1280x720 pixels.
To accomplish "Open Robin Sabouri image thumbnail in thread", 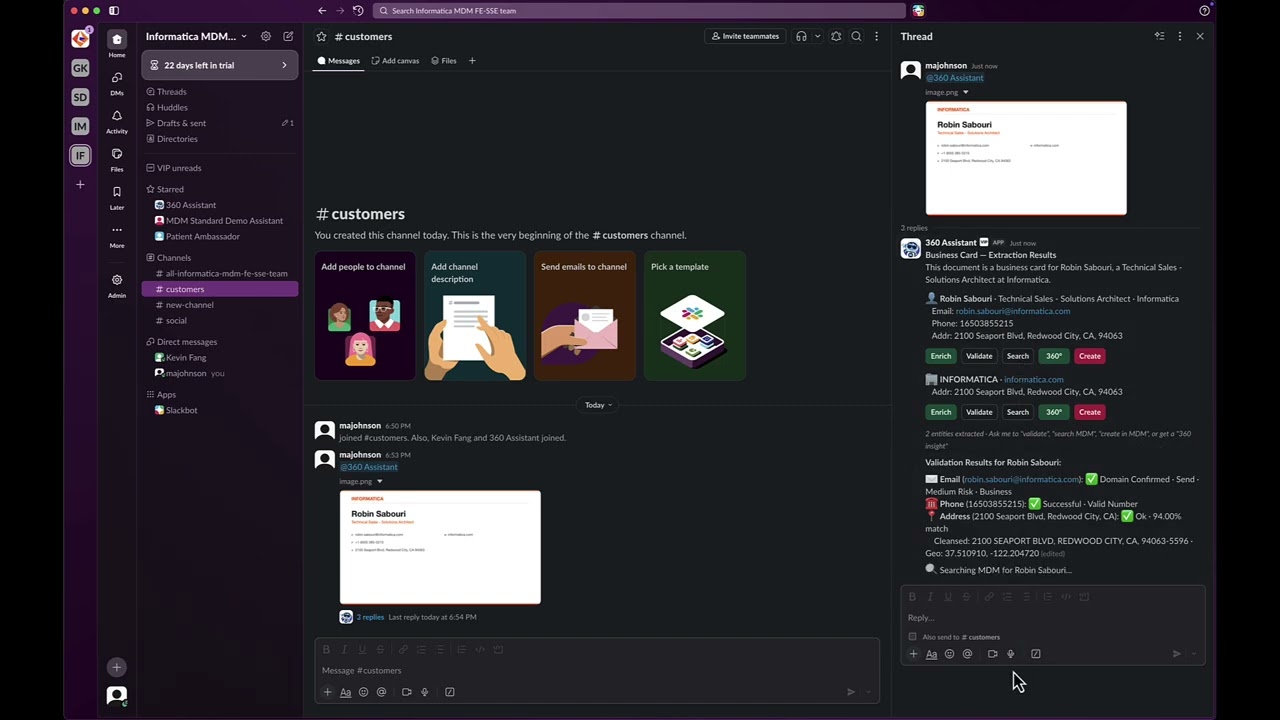I will [1026, 158].
